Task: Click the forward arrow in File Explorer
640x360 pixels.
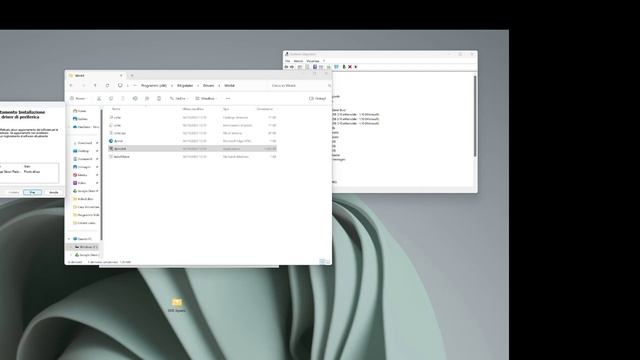Action: tap(83, 86)
